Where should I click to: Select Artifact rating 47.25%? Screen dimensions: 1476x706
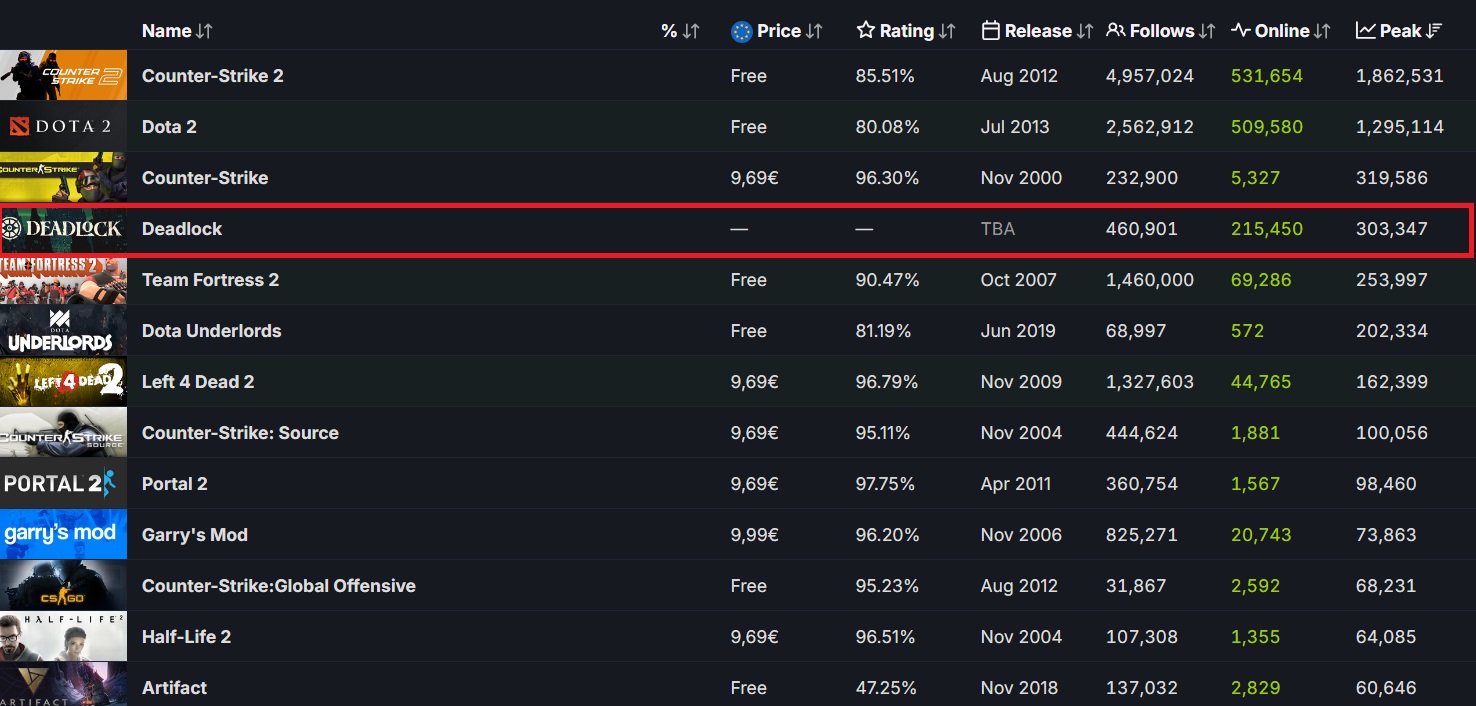click(x=885, y=688)
